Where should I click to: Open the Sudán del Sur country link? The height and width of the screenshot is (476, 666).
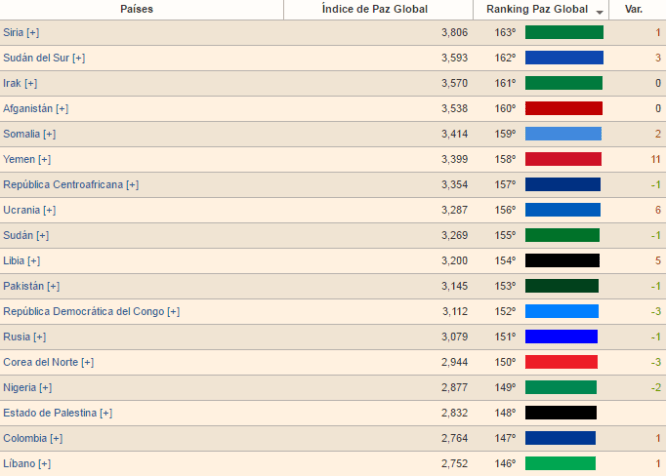pos(36,58)
